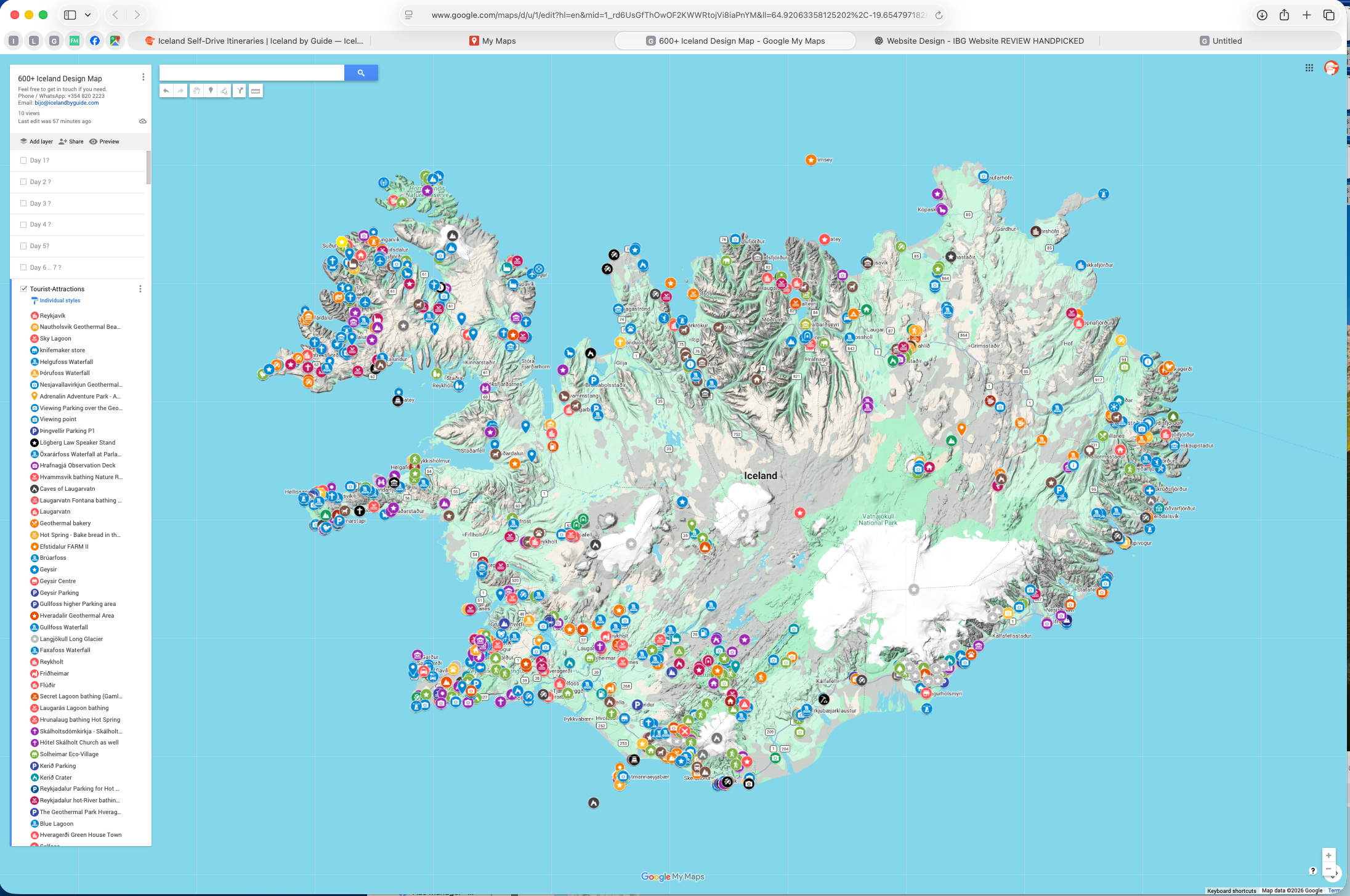Click the Keyboard shortcuts link
1350x896 pixels.
coord(1231,890)
